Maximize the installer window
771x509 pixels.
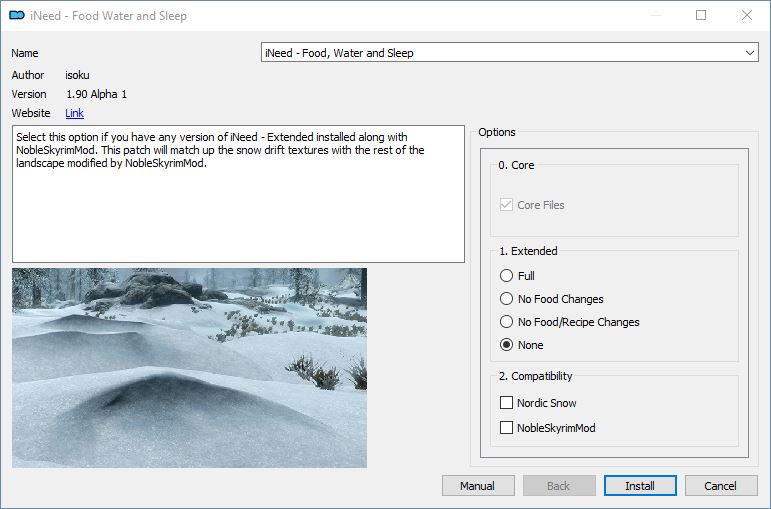click(x=701, y=15)
